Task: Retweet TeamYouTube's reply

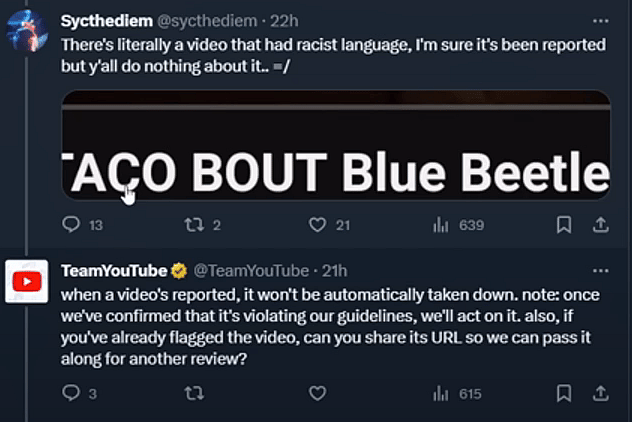Action: pos(194,394)
